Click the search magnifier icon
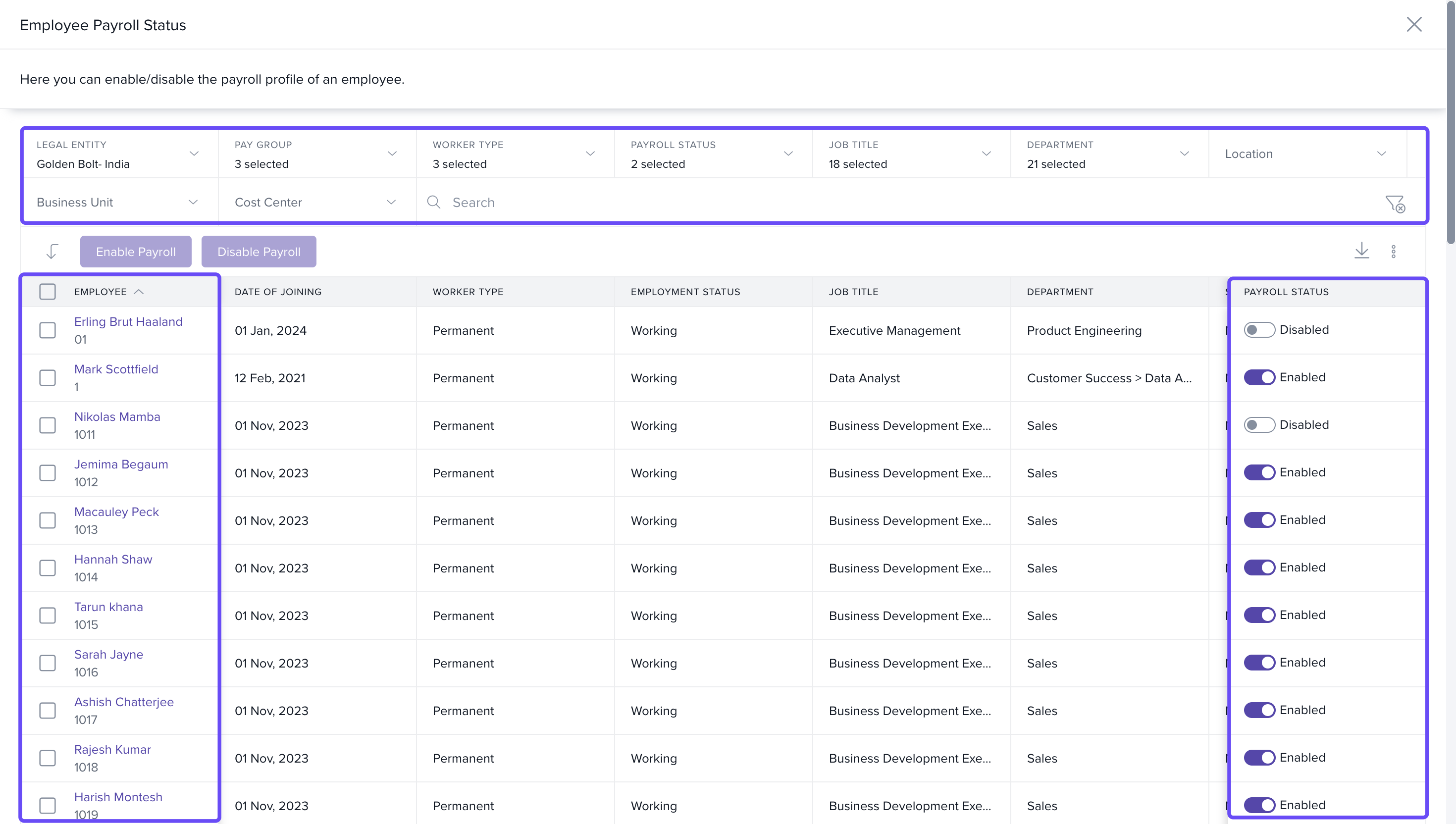 433,202
